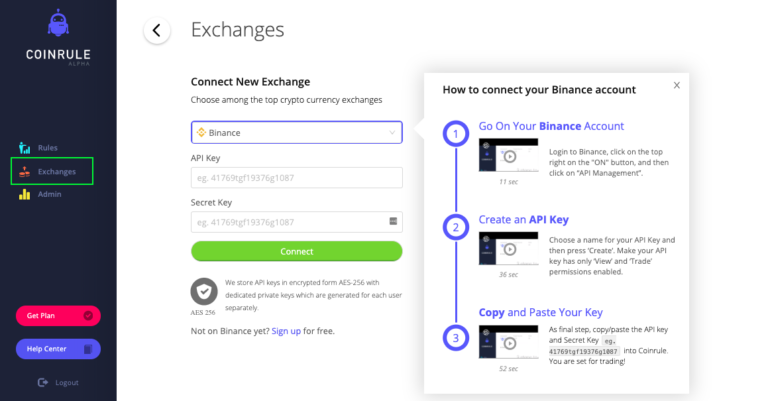Click the keyboard icon in Secret Key
This screenshot has width=768, height=401.
(393, 221)
